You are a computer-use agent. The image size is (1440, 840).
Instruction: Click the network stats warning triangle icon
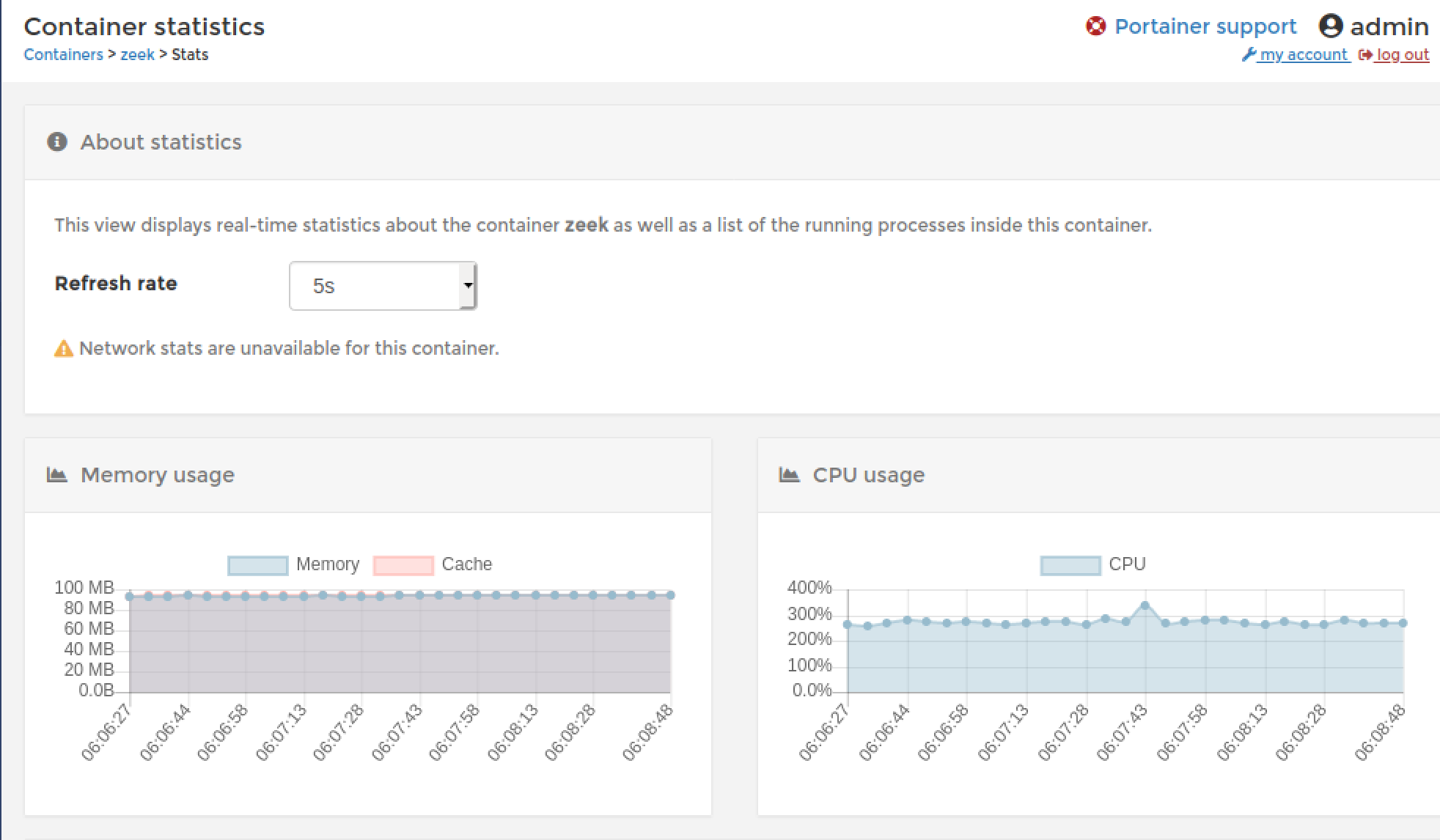[65, 347]
